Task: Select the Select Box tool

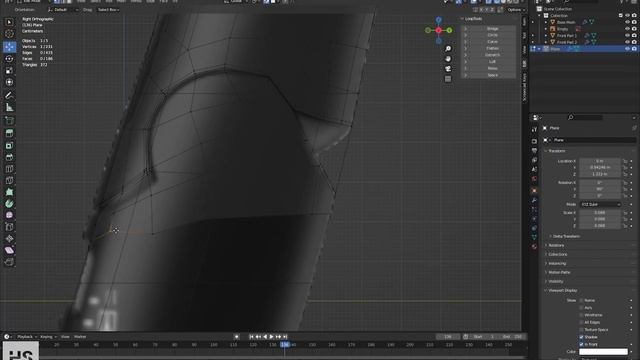Action: click(9, 22)
